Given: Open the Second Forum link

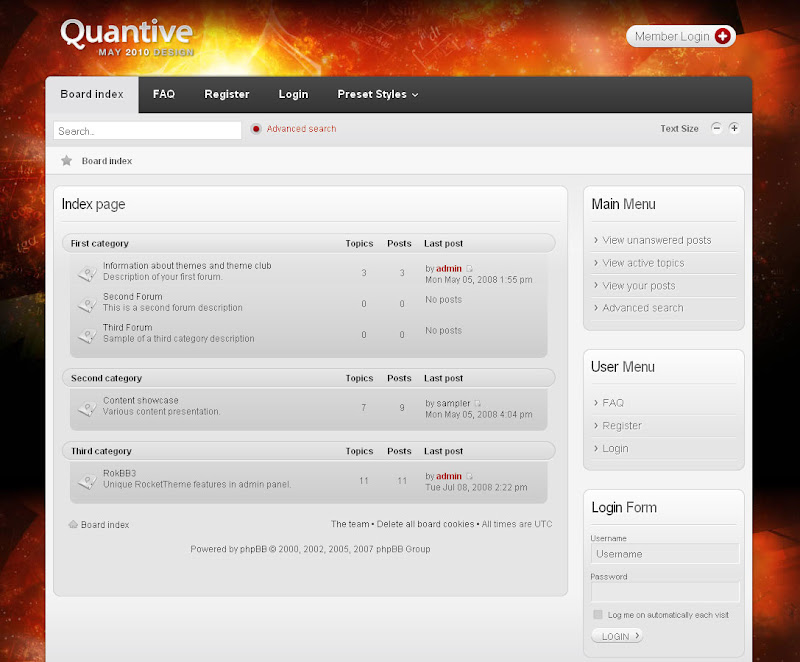Looking at the screenshot, I should pos(133,296).
